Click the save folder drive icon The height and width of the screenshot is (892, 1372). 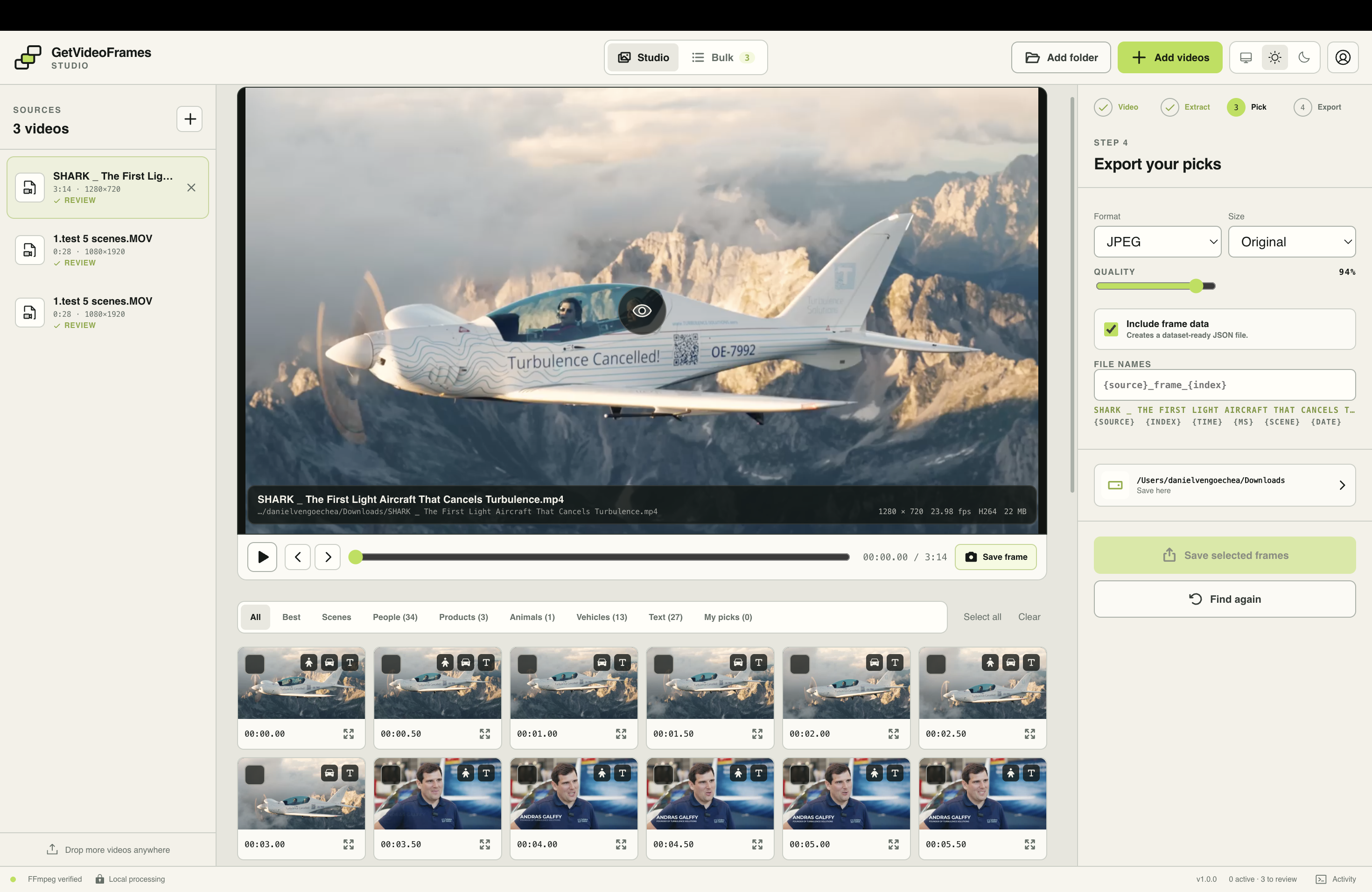coord(1115,485)
